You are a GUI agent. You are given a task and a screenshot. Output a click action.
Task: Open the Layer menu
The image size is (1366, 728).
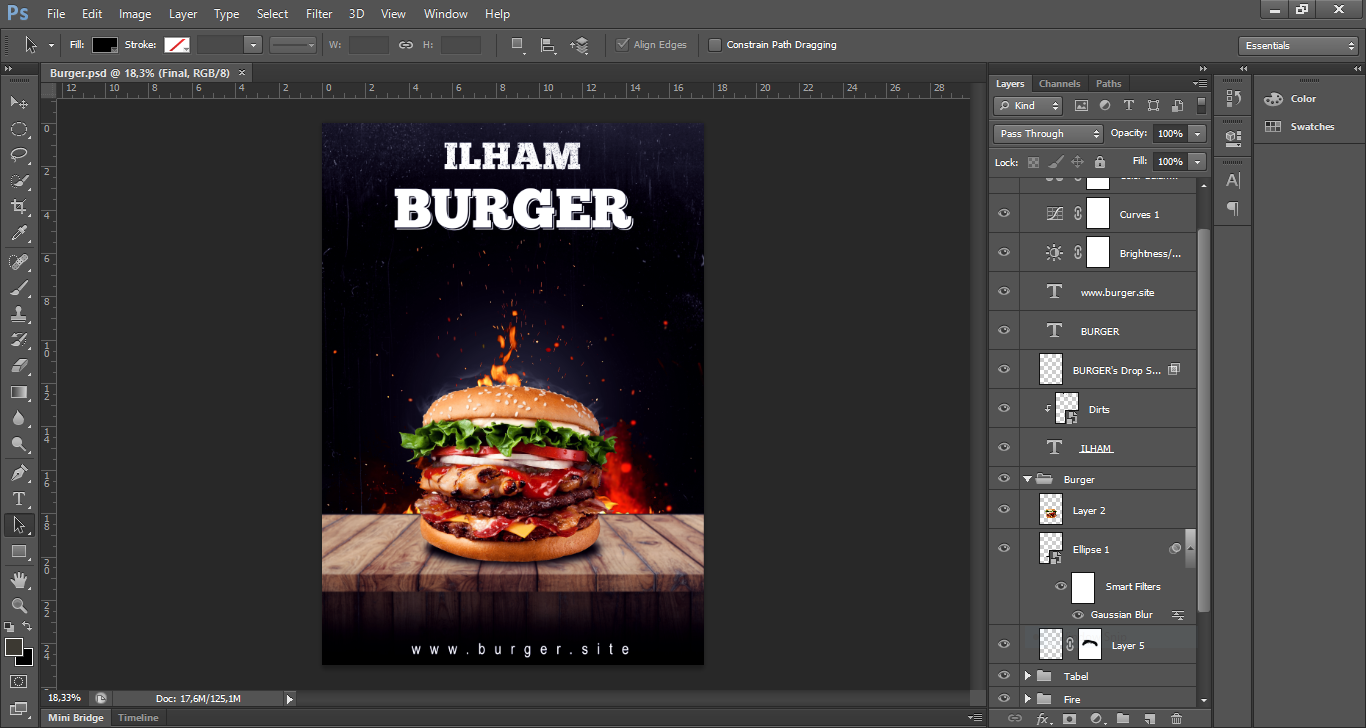point(183,14)
